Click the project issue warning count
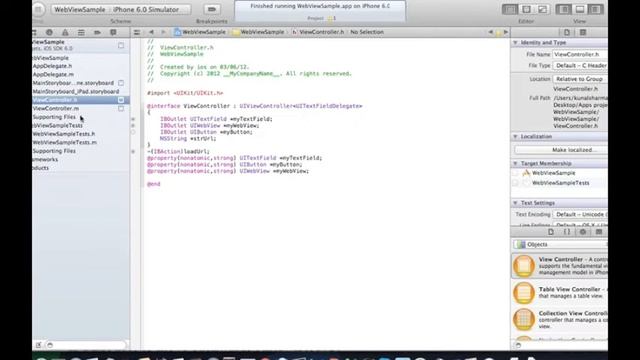Image resolution: width=640 pixels, height=360 pixels. point(331,18)
